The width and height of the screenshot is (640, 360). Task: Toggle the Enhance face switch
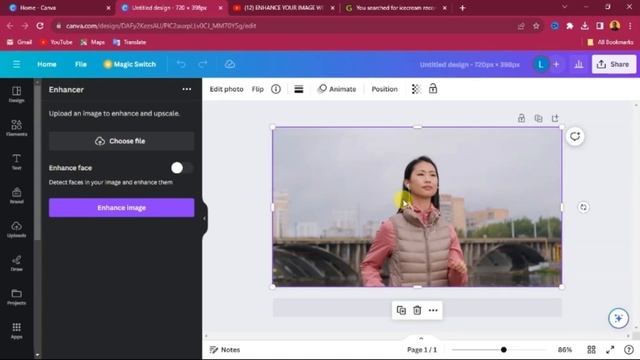(182, 168)
